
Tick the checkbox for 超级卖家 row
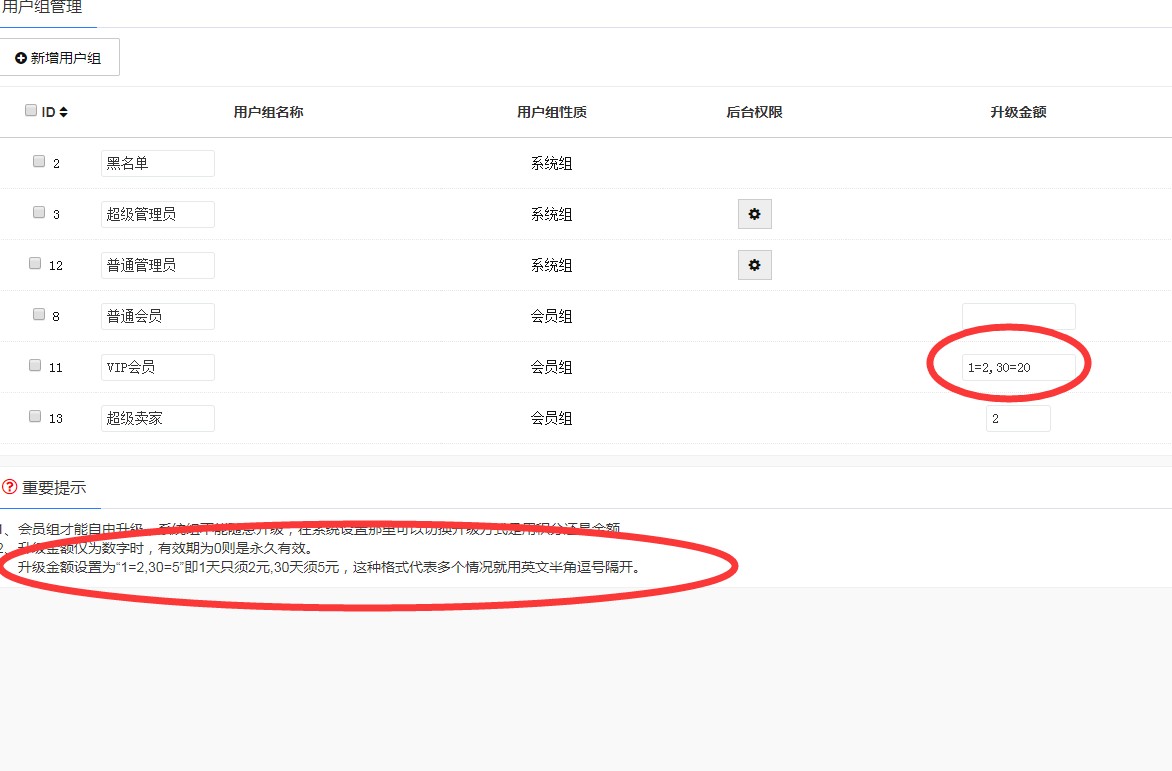click(x=35, y=416)
